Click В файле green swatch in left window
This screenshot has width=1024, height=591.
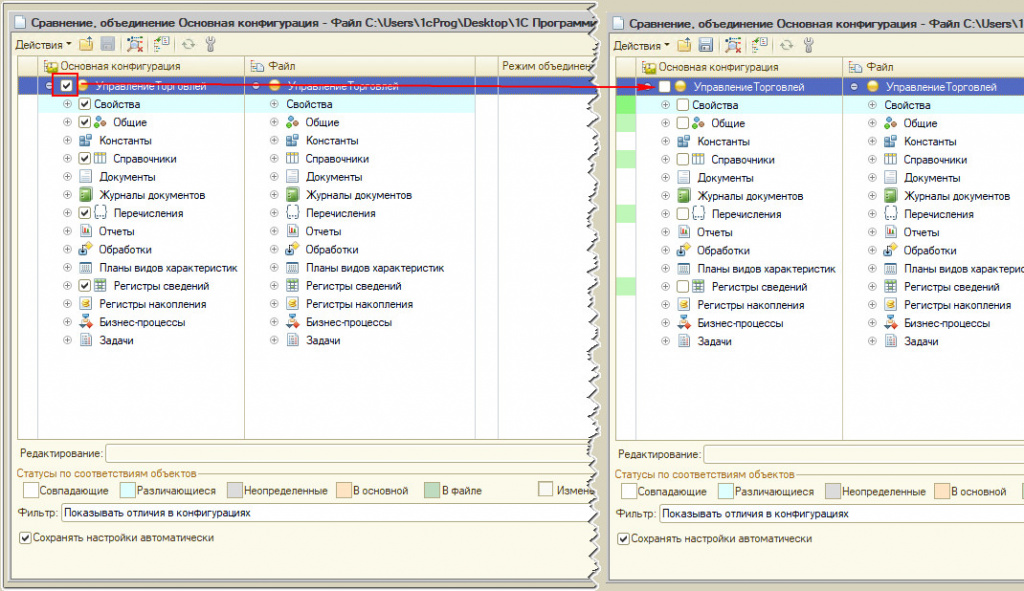432,490
